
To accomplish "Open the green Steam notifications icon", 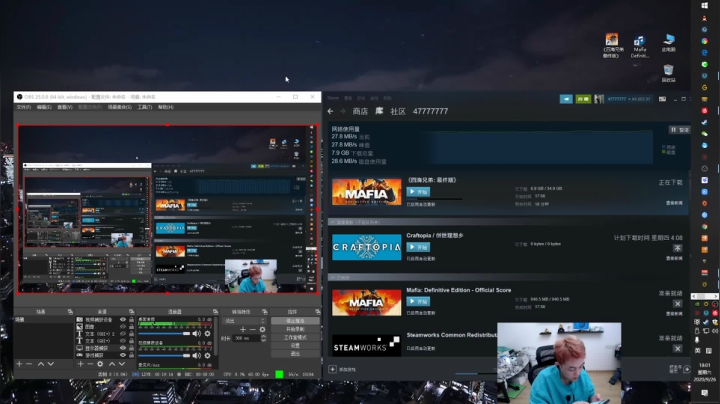I will [583, 99].
